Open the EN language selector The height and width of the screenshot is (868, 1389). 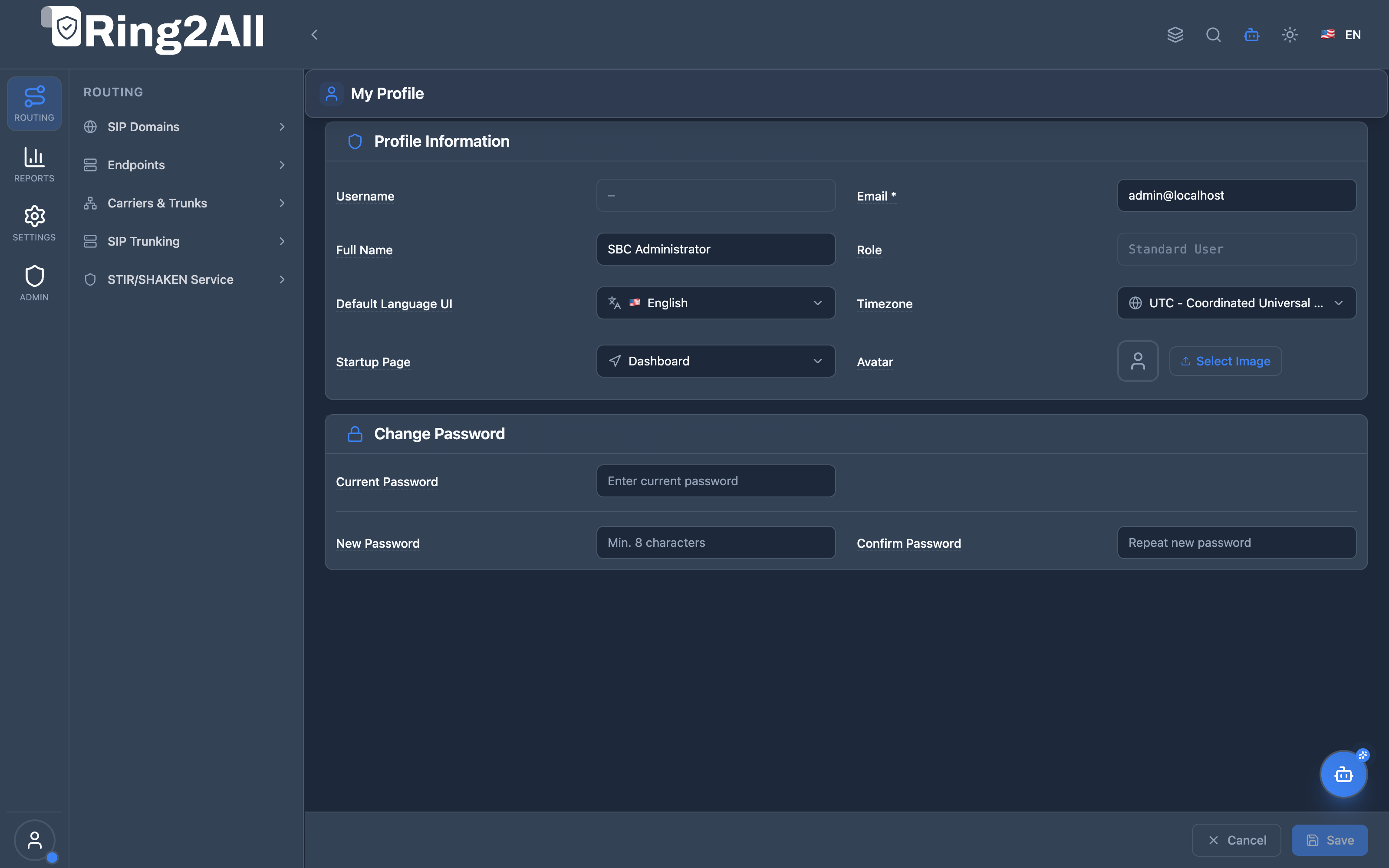(x=1341, y=34)
